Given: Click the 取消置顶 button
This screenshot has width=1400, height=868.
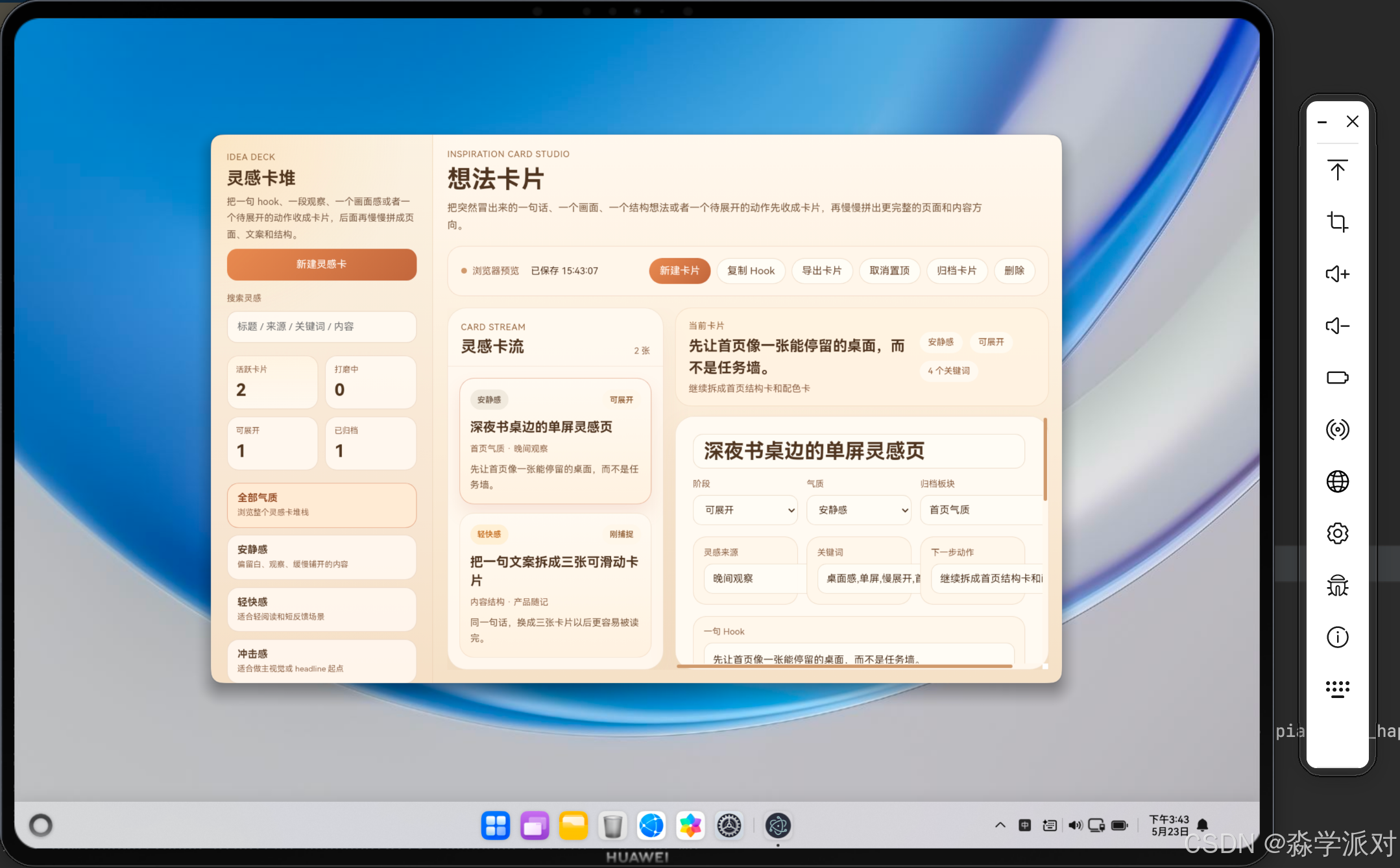Looking at the screenshot, I should [x=889, y=271].
